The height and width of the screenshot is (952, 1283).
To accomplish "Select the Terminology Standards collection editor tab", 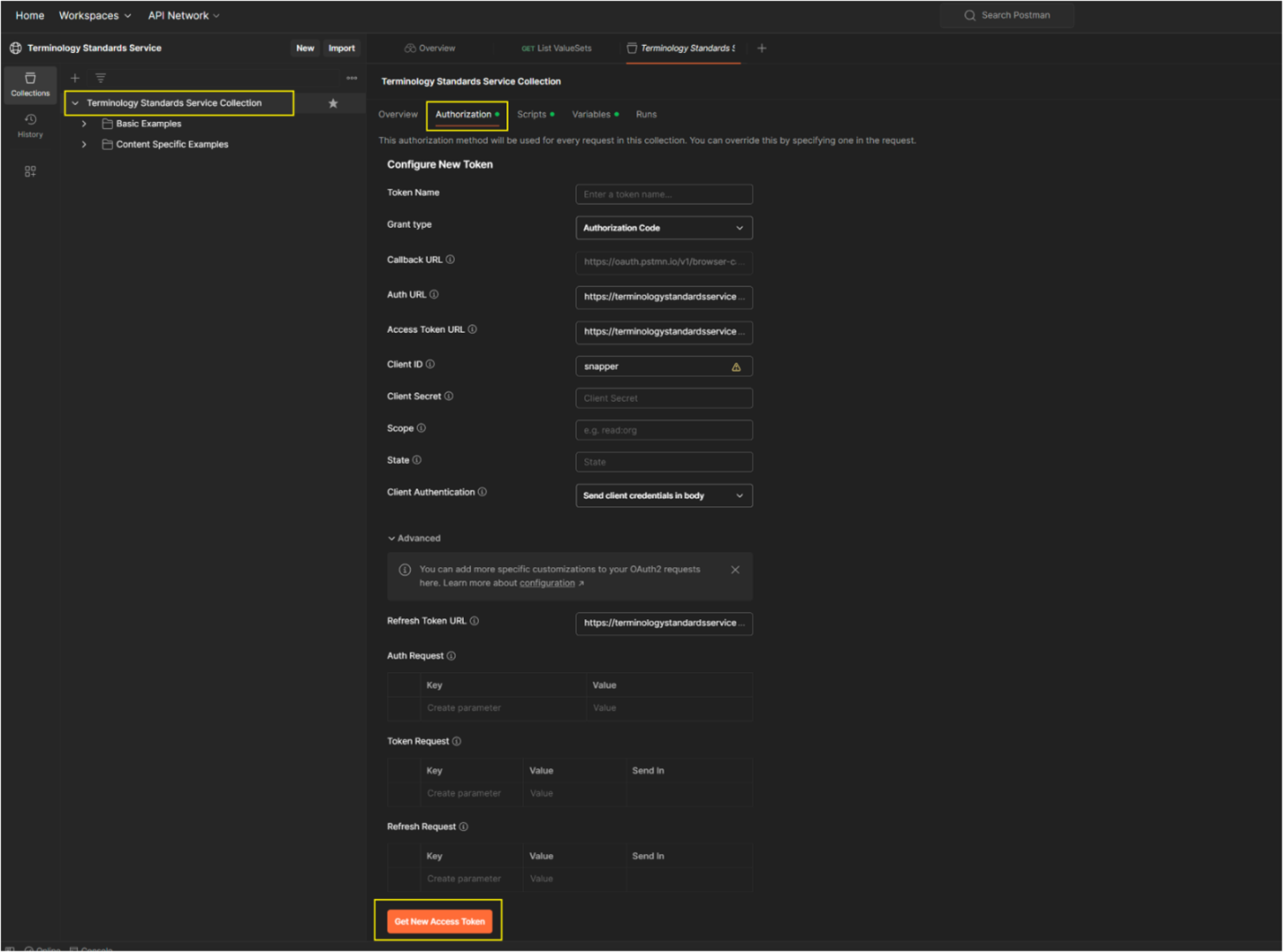I will 682,48.
